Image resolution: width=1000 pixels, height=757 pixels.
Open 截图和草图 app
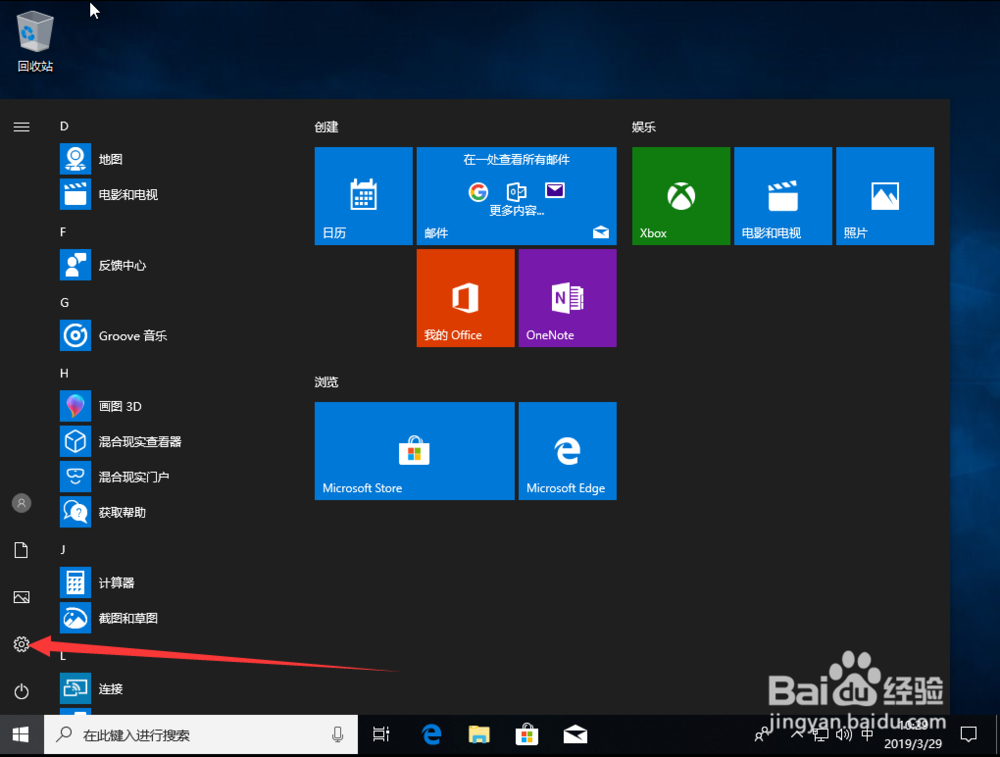tap(172, 618)
